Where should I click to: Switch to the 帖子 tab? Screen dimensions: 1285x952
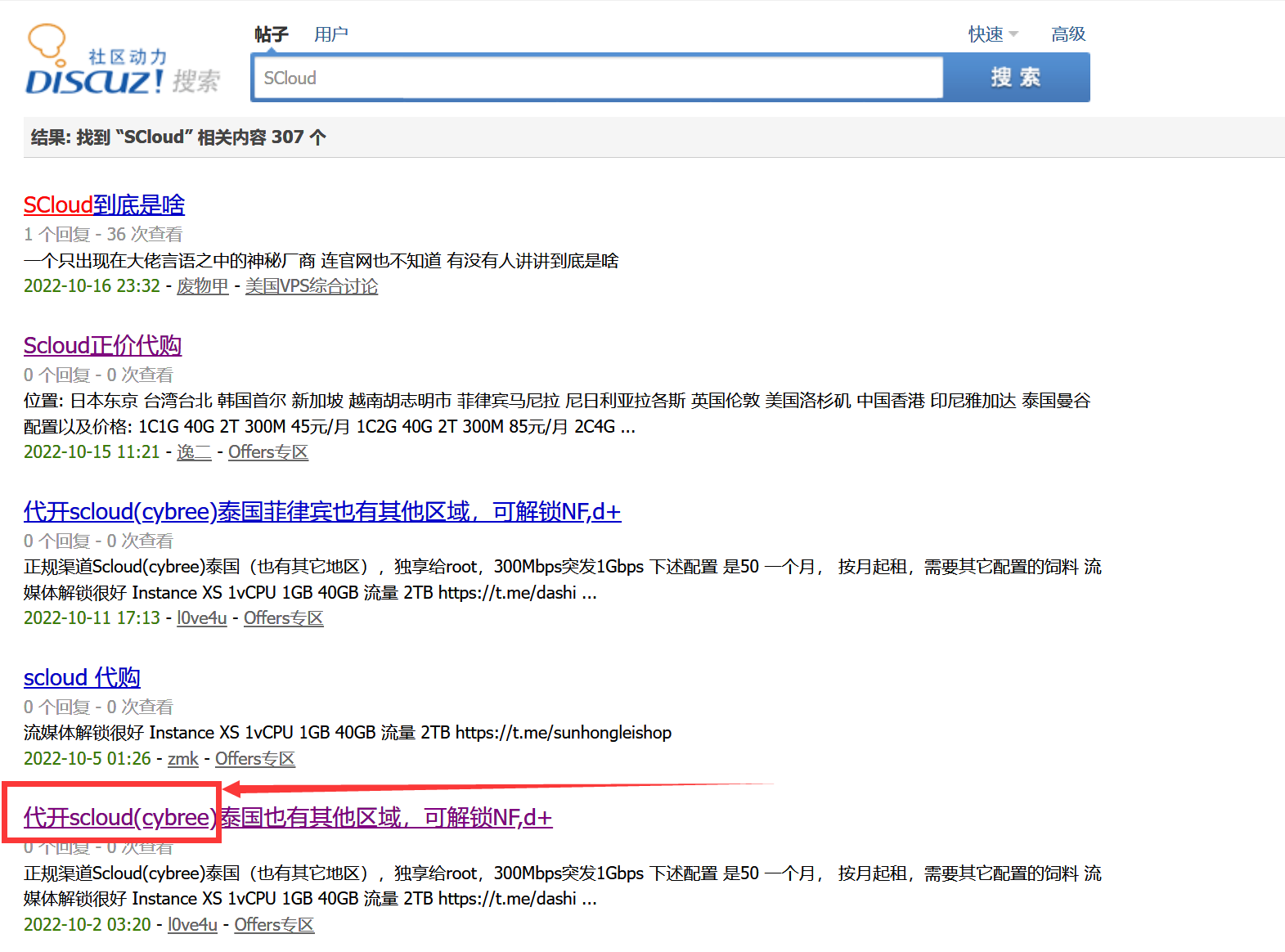point(271,34)
